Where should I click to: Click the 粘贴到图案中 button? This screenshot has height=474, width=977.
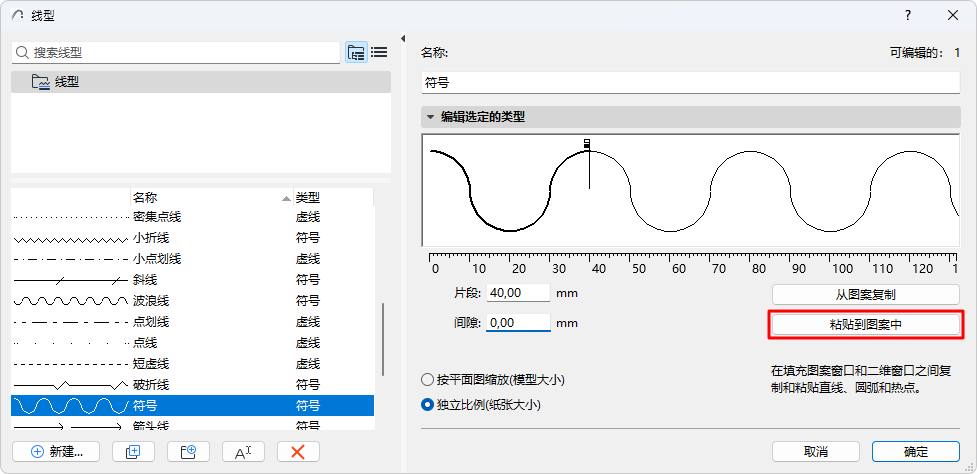865,325
